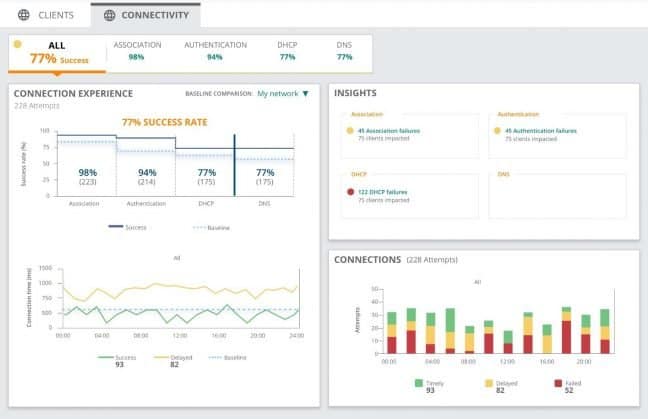Image resolution: width=648 pixels, height=419 pixels.
Task: Click the (228 Attempts) text beside Connections
Action: (432, 260)
